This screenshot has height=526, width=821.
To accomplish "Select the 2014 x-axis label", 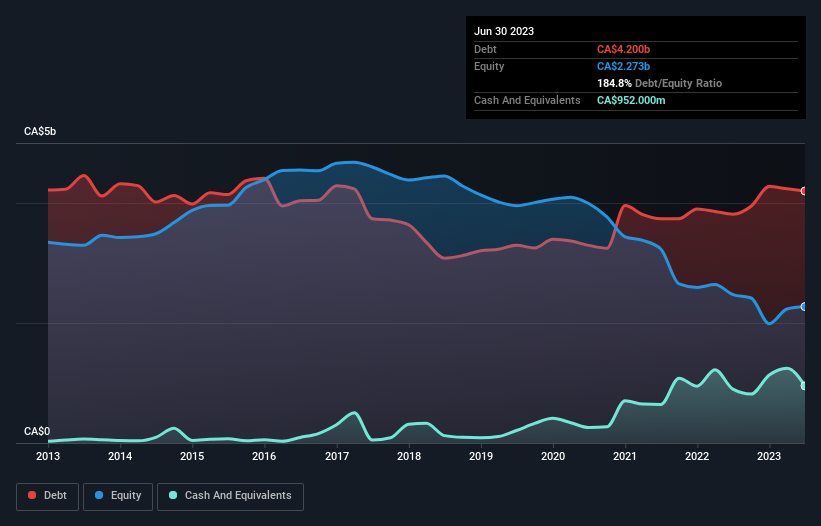I will point(120,456).
